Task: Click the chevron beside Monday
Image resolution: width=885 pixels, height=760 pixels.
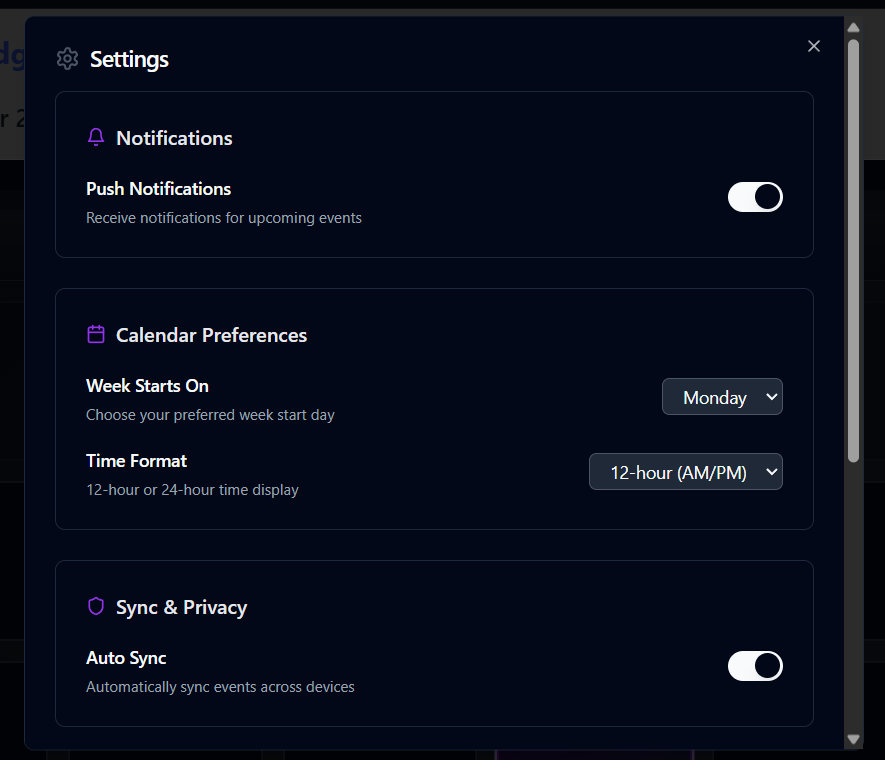Action: click(x=772, y=397)
